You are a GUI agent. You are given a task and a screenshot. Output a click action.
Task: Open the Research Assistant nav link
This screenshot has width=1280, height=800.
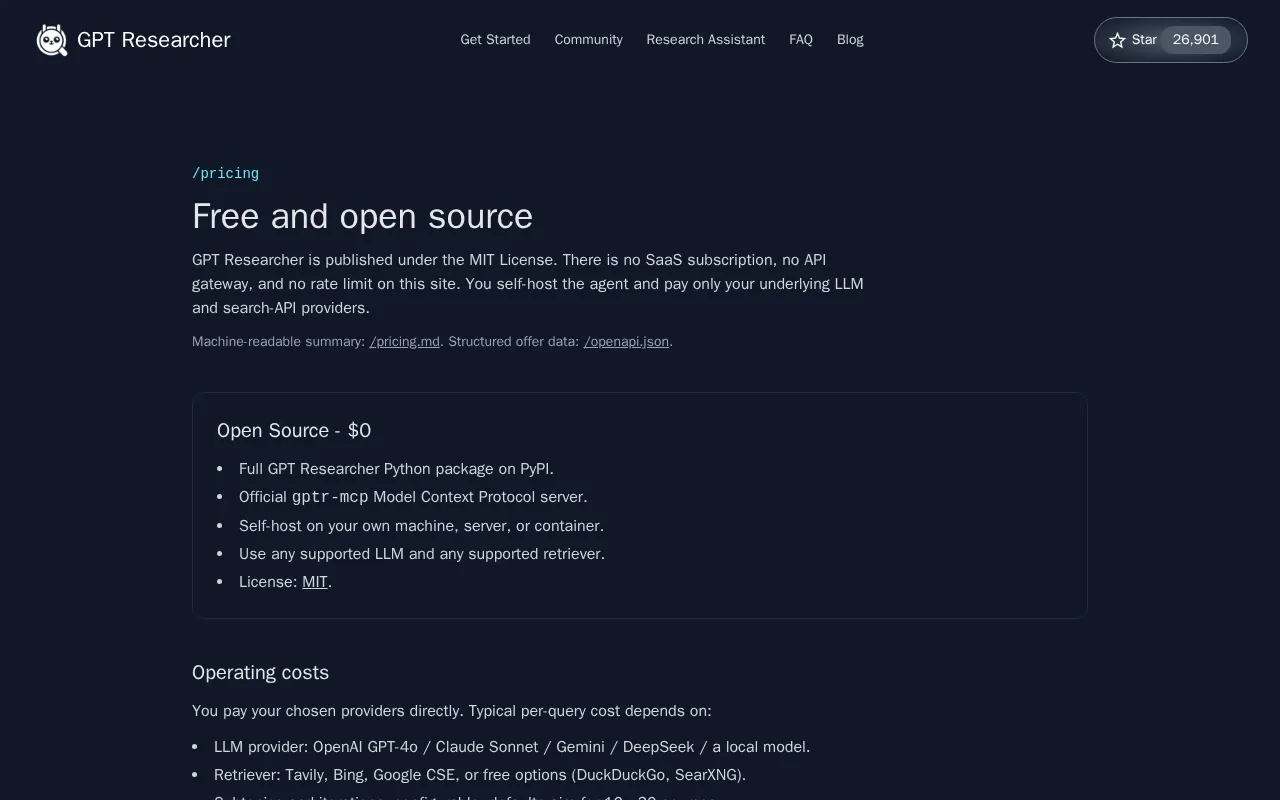point(705,40)
